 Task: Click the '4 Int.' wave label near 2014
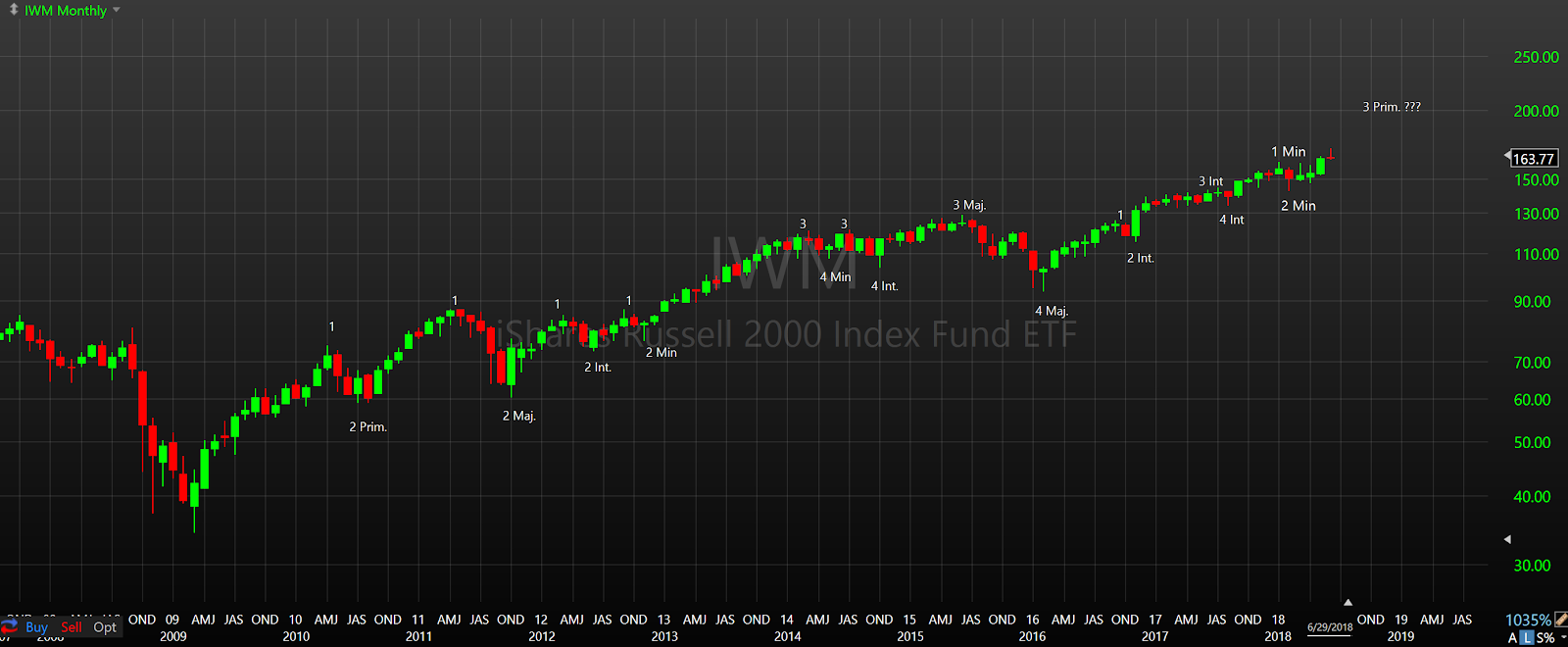click(885, 286)
